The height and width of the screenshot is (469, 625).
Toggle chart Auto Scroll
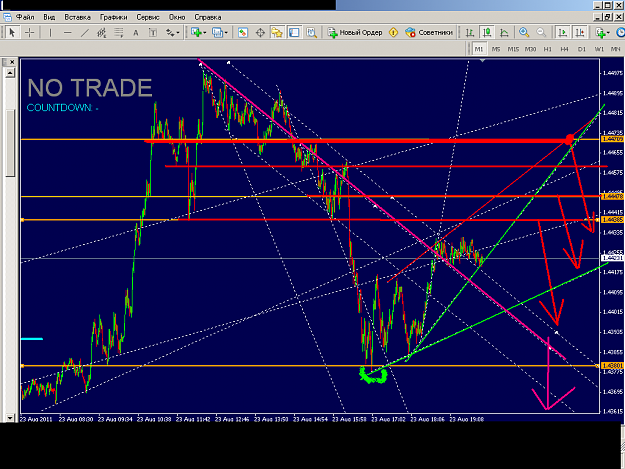coord(562,33)
